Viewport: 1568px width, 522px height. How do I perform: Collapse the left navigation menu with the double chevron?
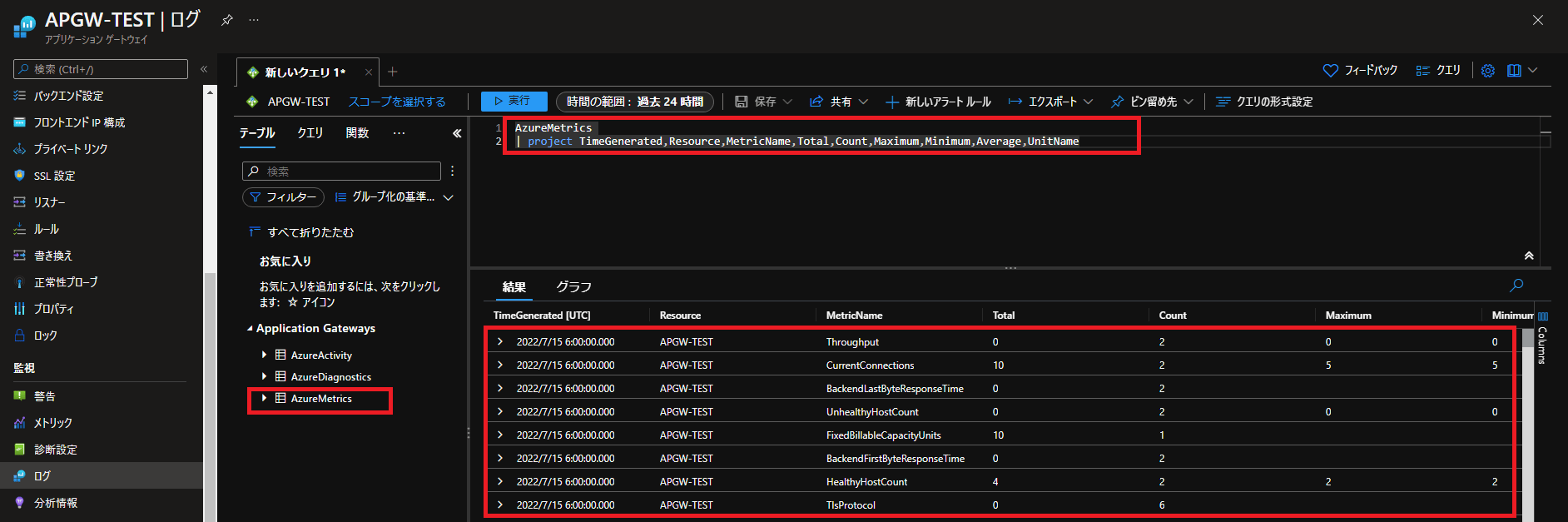click(204, 69)
